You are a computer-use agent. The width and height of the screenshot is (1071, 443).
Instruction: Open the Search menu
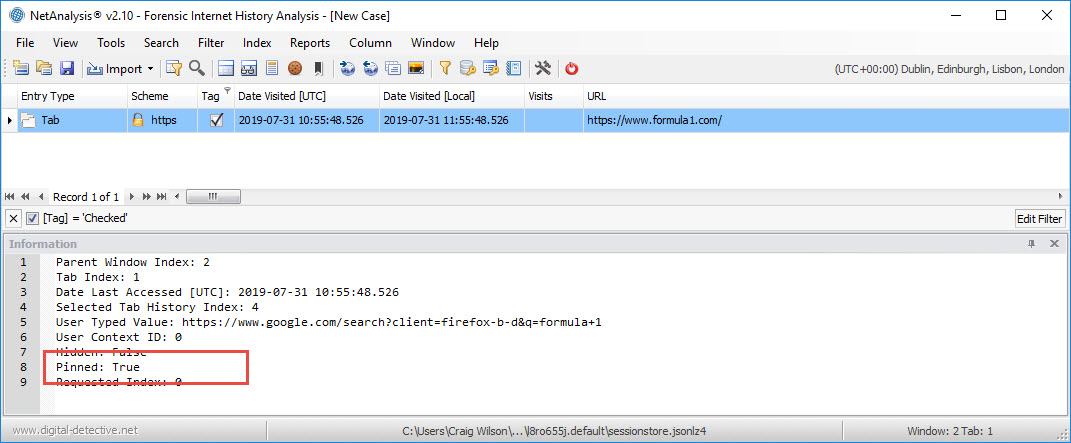click(x=161, y=42)
